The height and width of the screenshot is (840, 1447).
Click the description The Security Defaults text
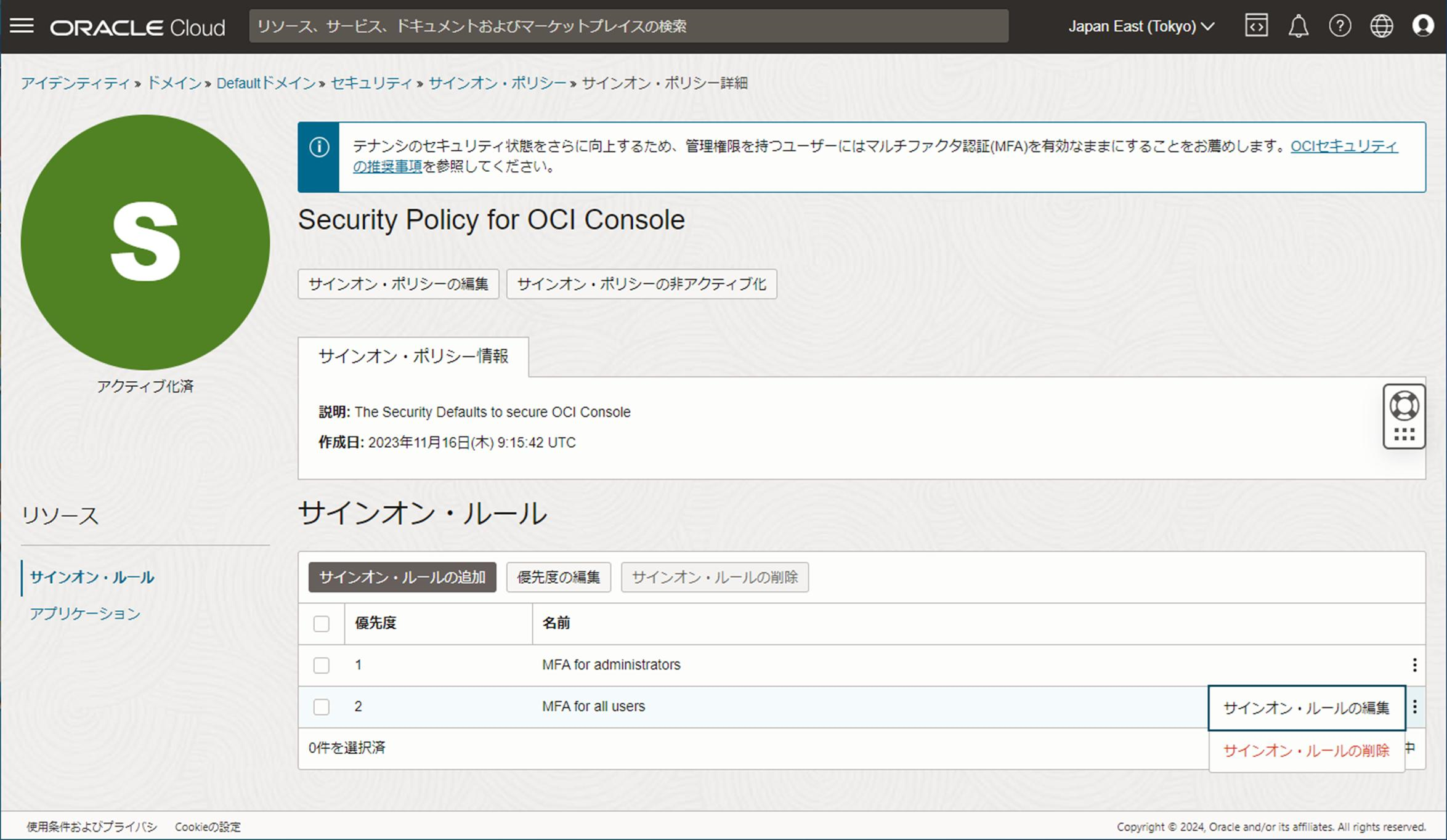tap(474, 412)
